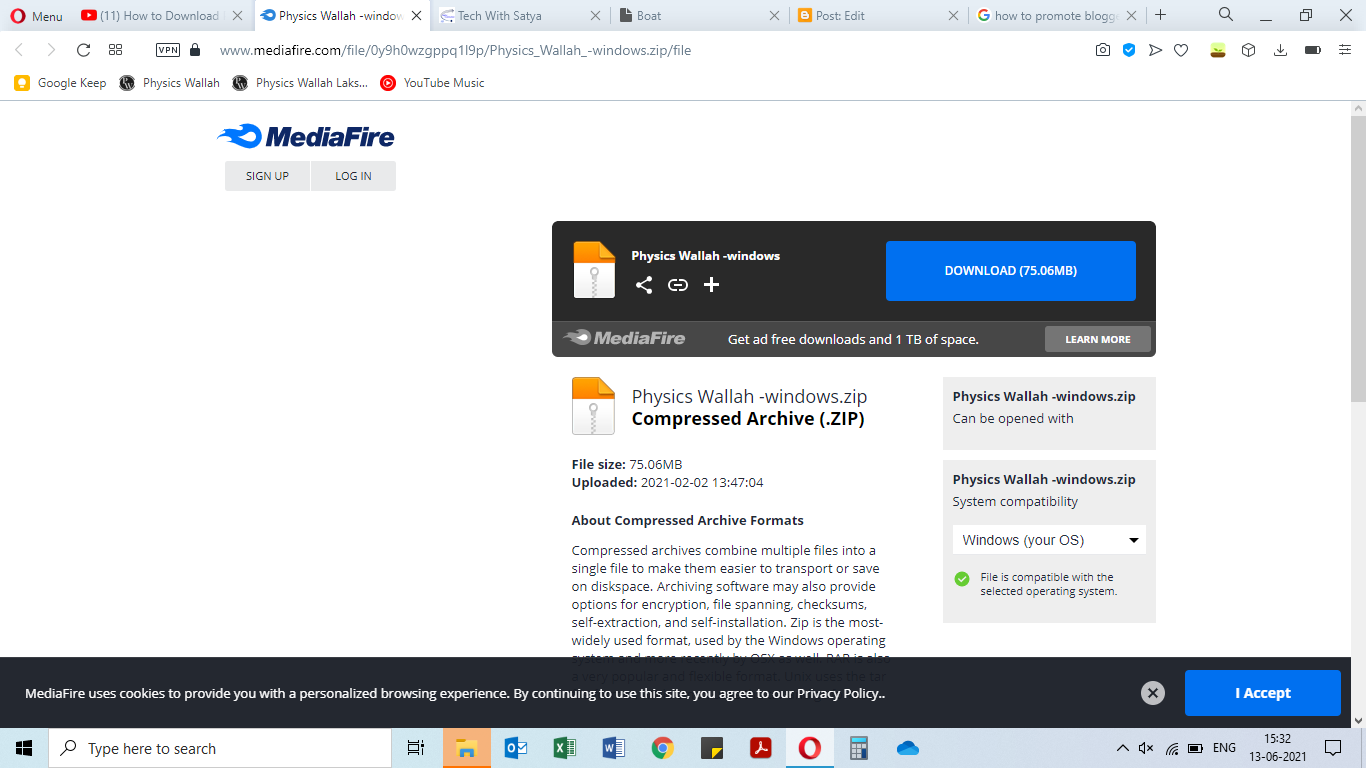Expand the Windows (your OS) dropdown

click(1049, 540)
